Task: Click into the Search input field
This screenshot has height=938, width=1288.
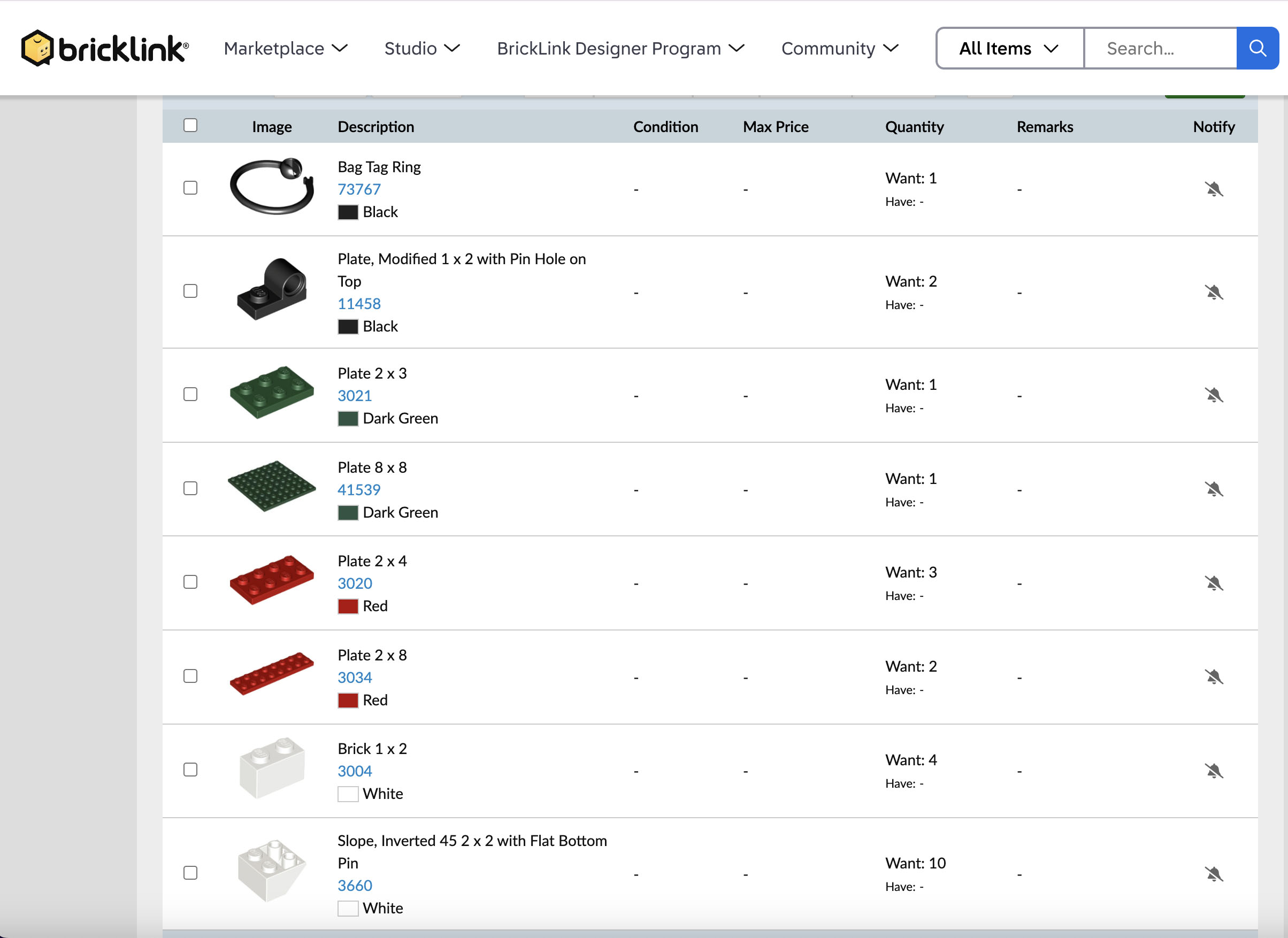Action: coord(1160,48)
